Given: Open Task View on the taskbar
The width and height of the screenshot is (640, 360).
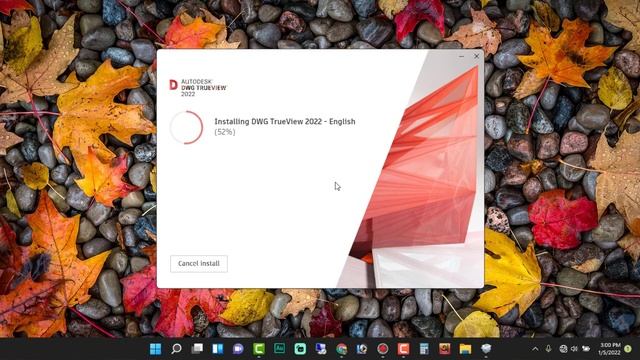Looking at the screenshot, I should tap(197, 349).
